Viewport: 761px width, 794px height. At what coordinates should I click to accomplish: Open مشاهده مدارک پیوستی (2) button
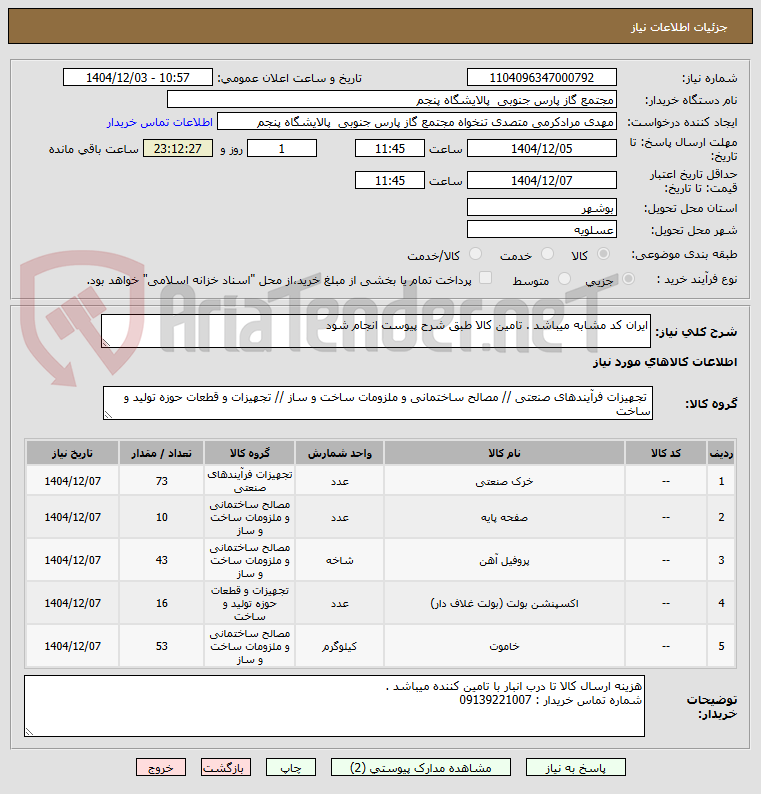pyautogui.click(x=421, y=768)
